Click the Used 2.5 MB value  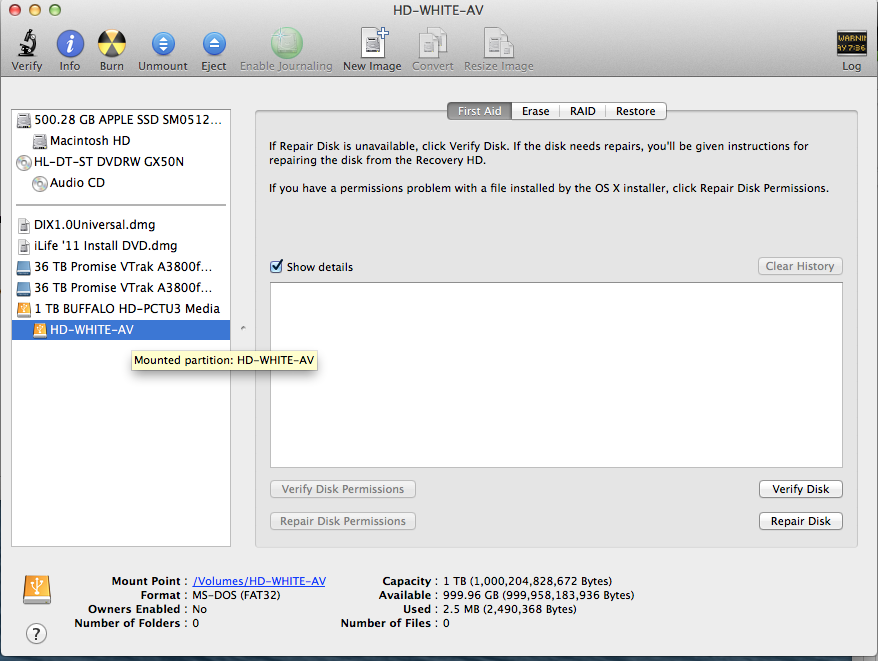(510, 609)
